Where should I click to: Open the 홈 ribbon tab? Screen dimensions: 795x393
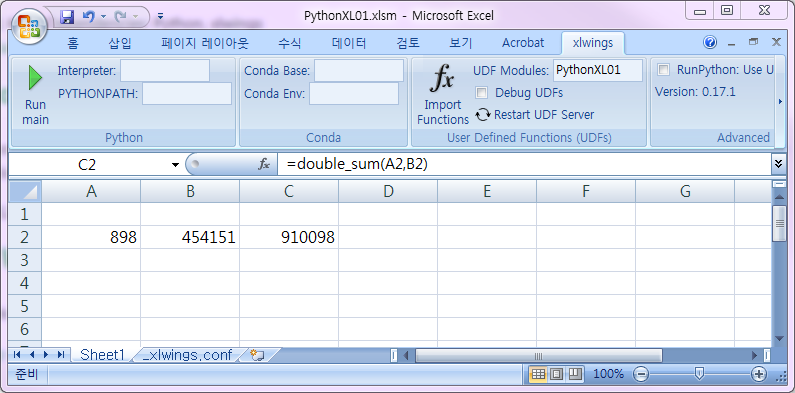(73, 43)
